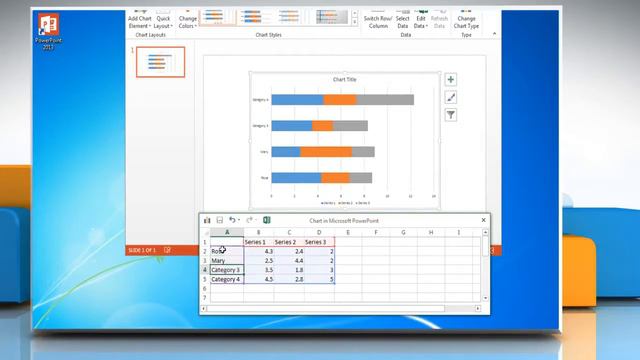Image resolution: width=640 pixels, height=360 pixels.
Task: Click the Category 3 cell
Action: click(x=227, y=270)
